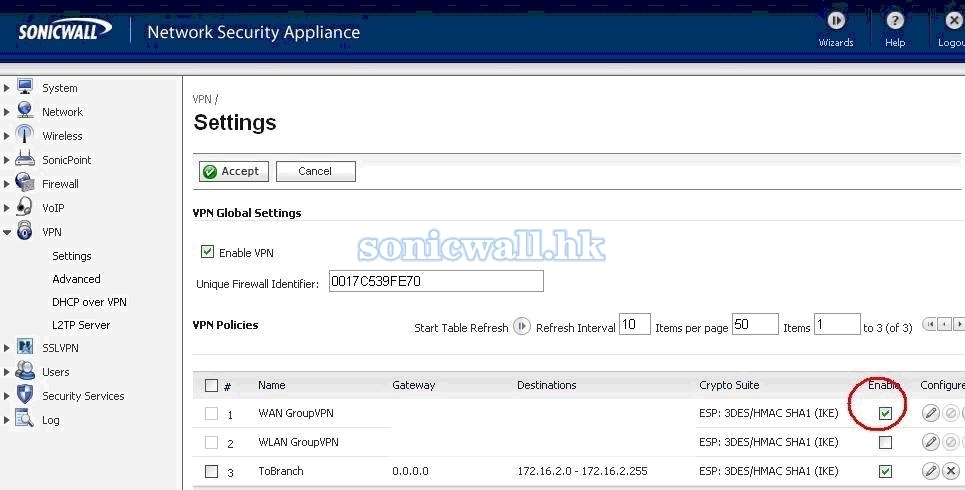The width and height of the screenshot is (965, 490).
Task: Sort table by Gateway column header
Action: (414, 385)
